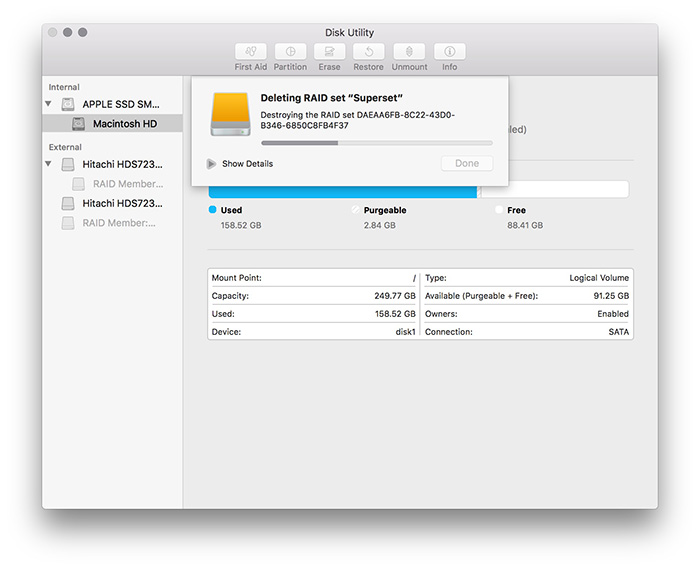Click the External section header

click(x=65, y=147)
